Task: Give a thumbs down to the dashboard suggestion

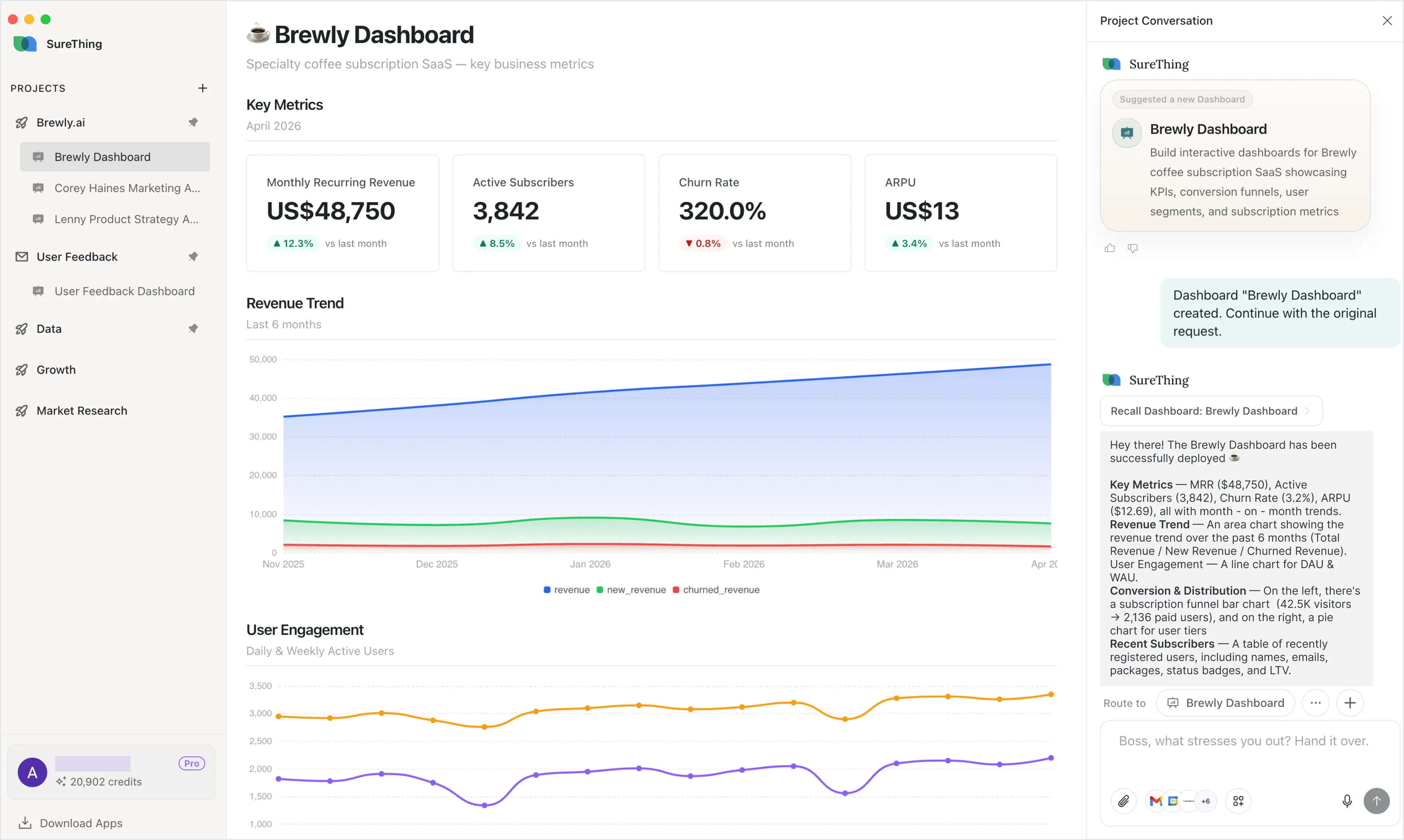Action: (1133, 248)
